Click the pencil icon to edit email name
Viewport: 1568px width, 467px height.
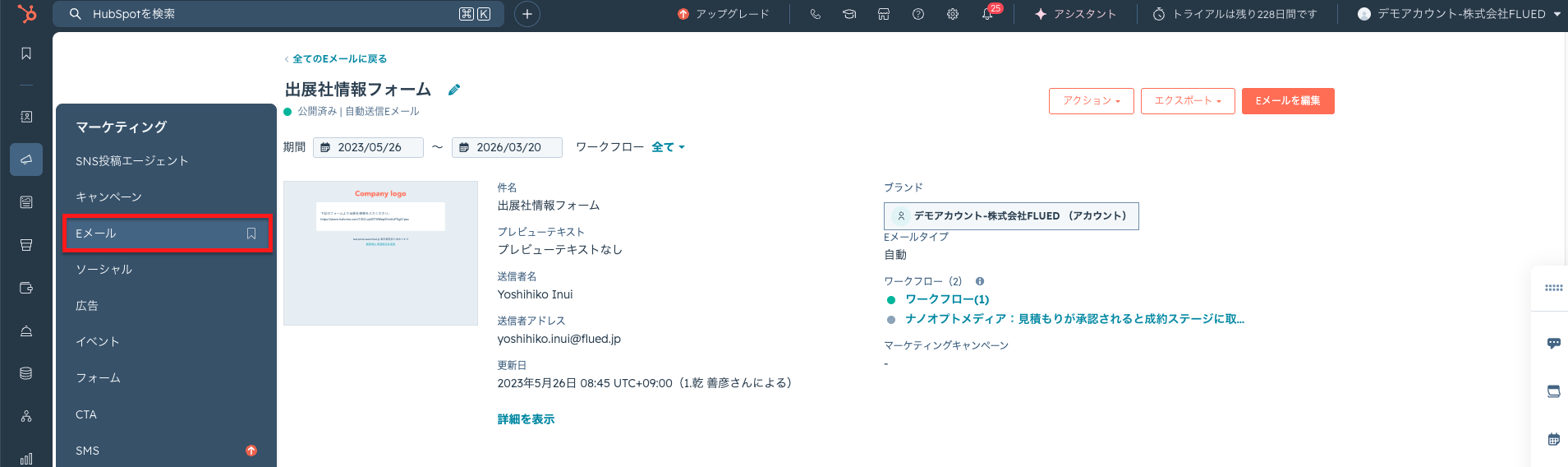[x=454, y=90]
